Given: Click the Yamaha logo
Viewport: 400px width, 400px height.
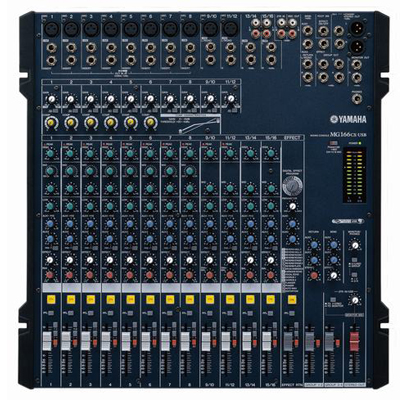Looking at the screenshot, I should [348, 119].
